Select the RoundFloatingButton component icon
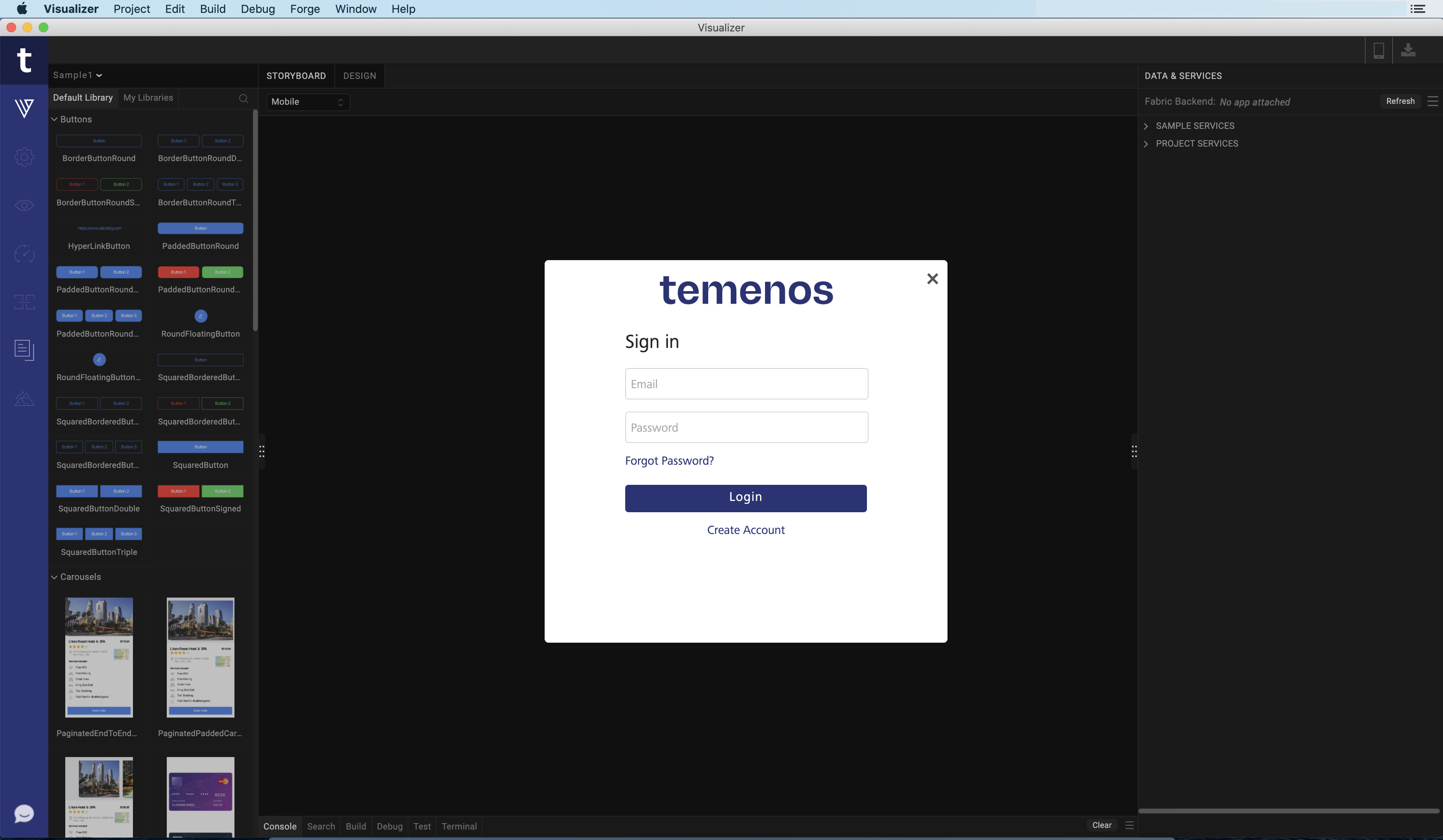The width and height of the screenshot is (1443, 840). click(x=201, y=316)
